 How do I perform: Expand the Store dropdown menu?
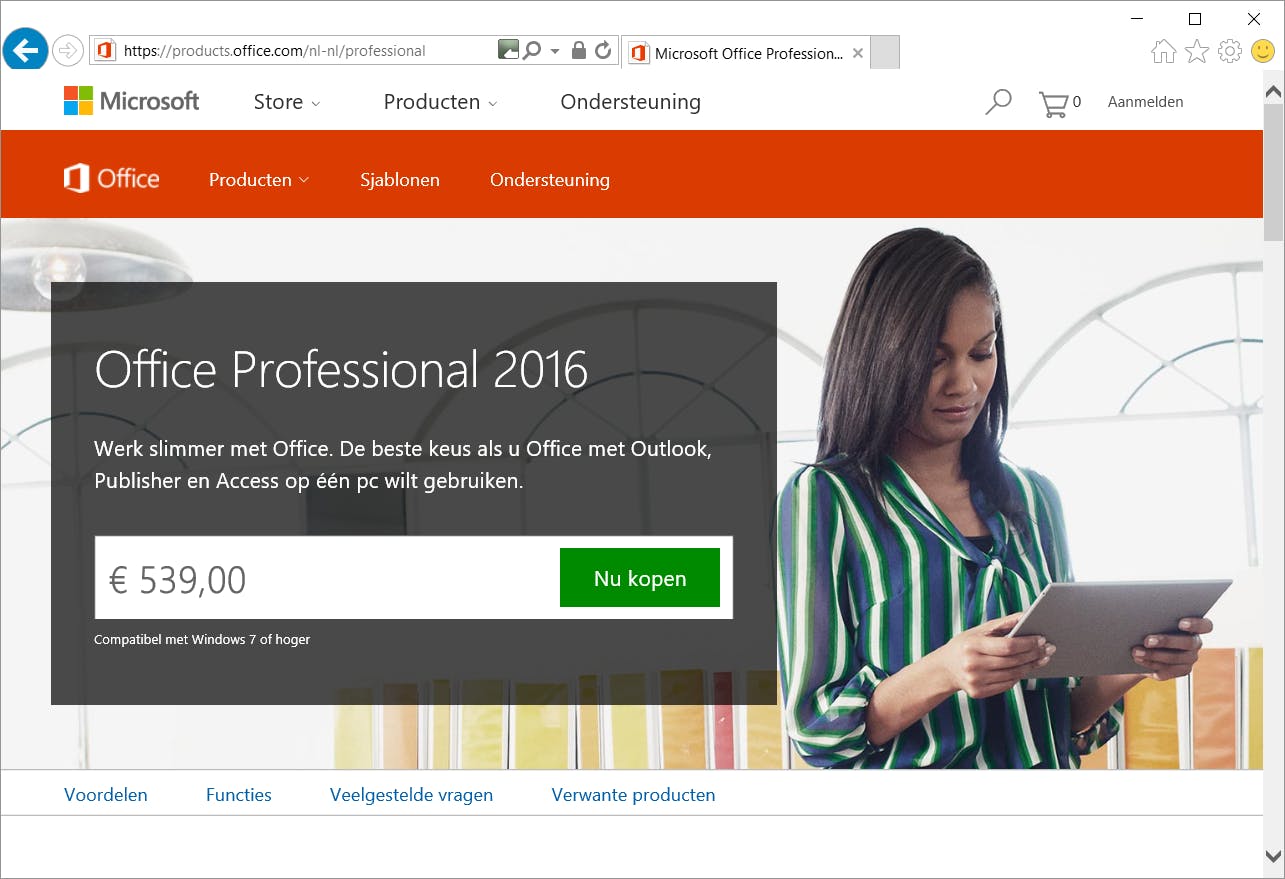click(x=287, y=102)
